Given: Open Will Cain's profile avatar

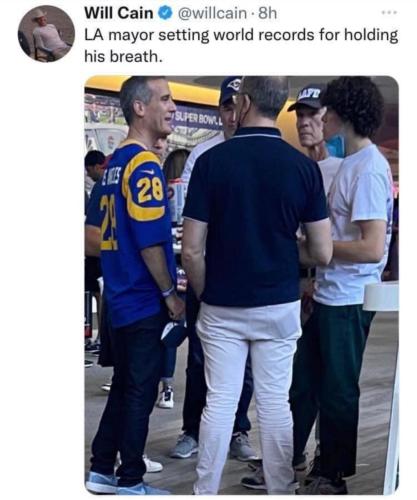Looking at the screenshot, I should click(x=46, y=34).
